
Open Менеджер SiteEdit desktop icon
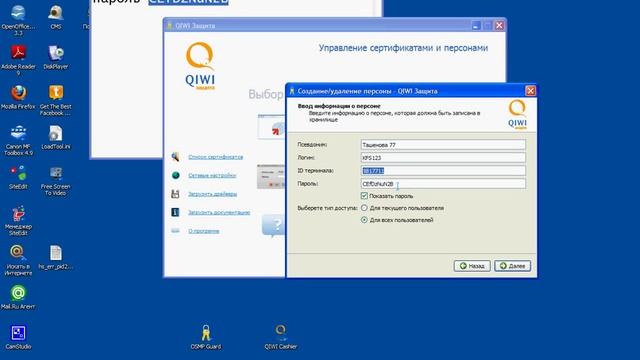click(18, 213)
